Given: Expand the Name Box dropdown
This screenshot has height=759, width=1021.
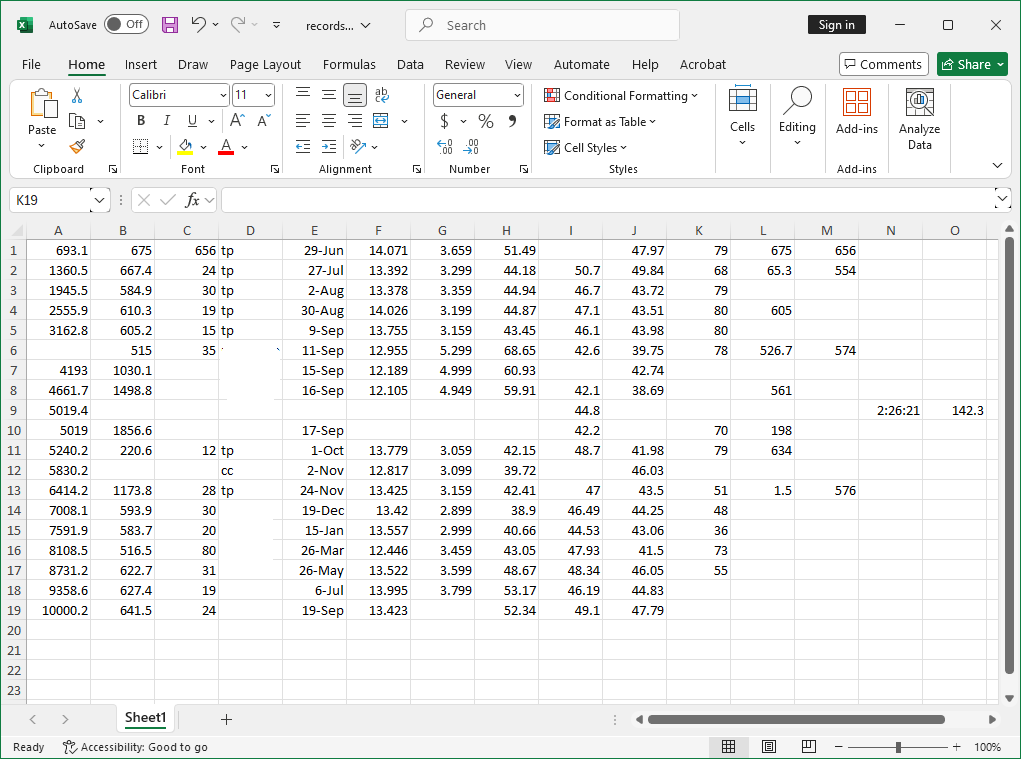Looking at the screenshot, I should 99,200.
